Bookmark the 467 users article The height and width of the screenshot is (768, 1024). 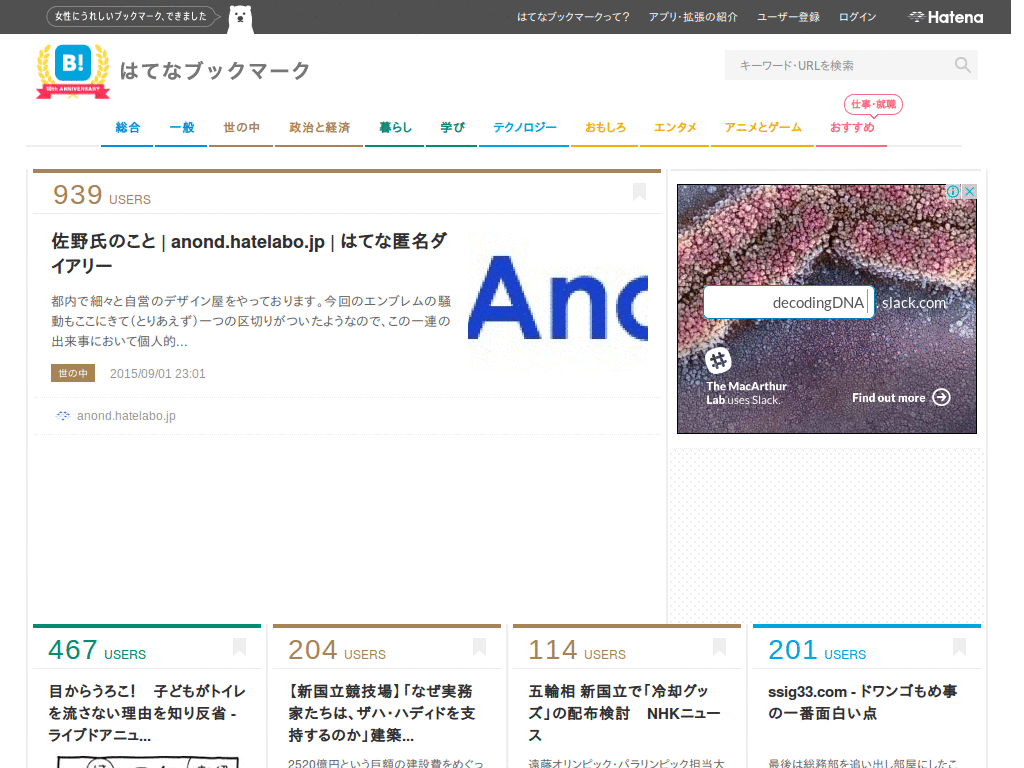click(x=239, y=647)
